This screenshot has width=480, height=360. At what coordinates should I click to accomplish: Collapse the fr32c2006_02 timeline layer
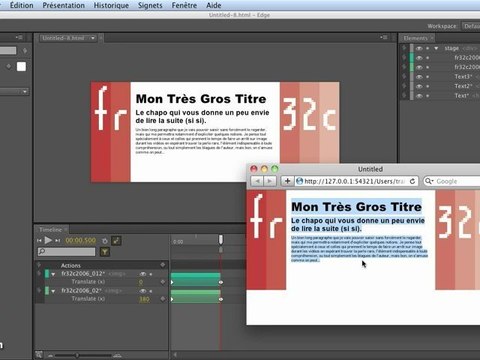point(53,291)
